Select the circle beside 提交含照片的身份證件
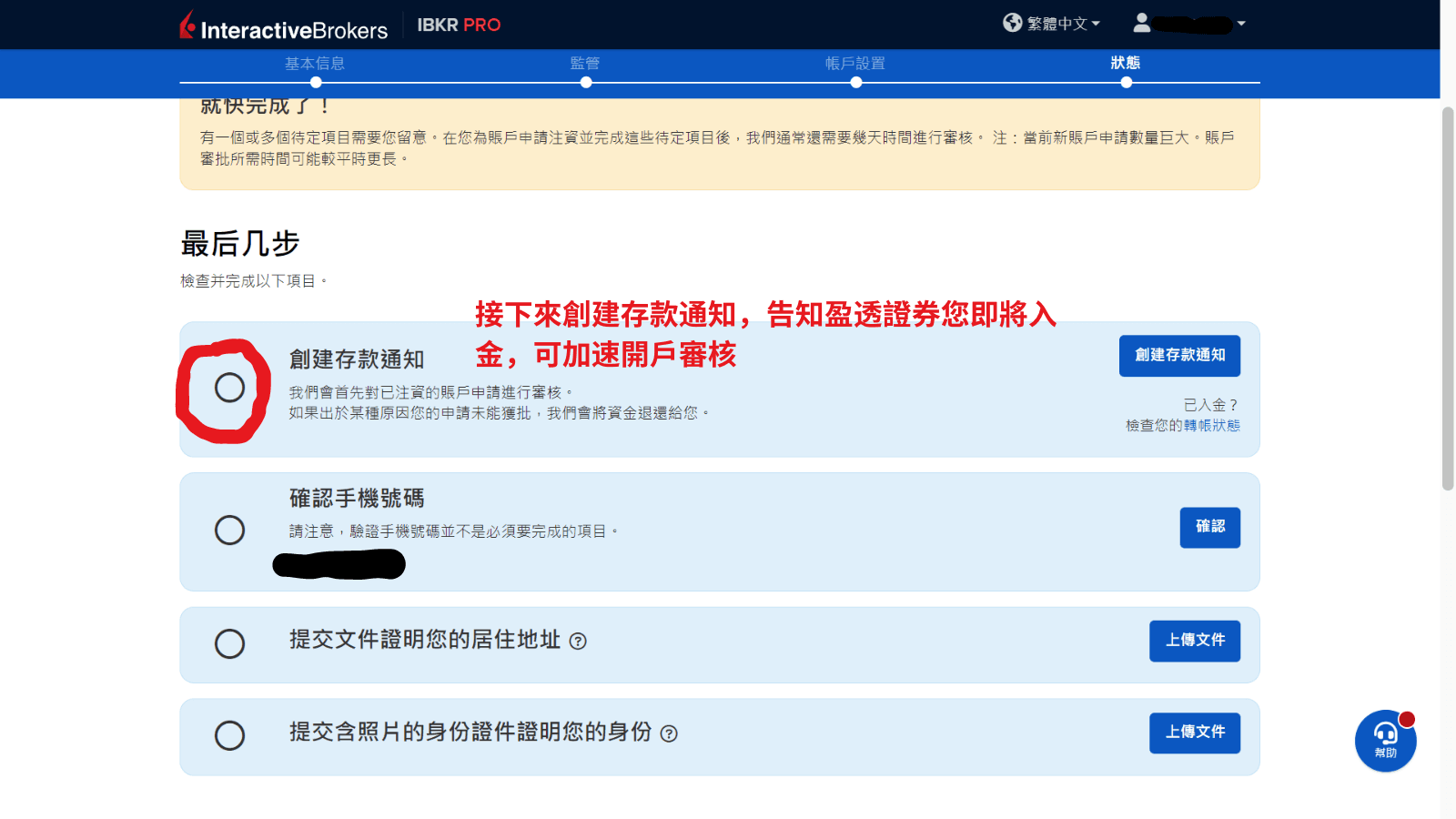This screenshot has height=819, width=1456. 230,735
